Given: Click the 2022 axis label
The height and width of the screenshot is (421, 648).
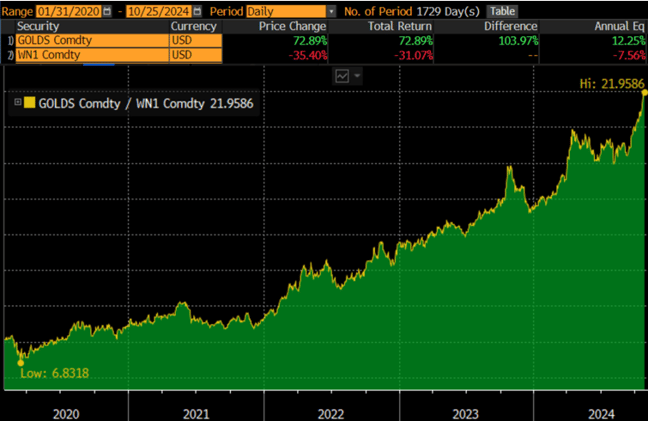Looking at the screenshot, I should [331, 414].
